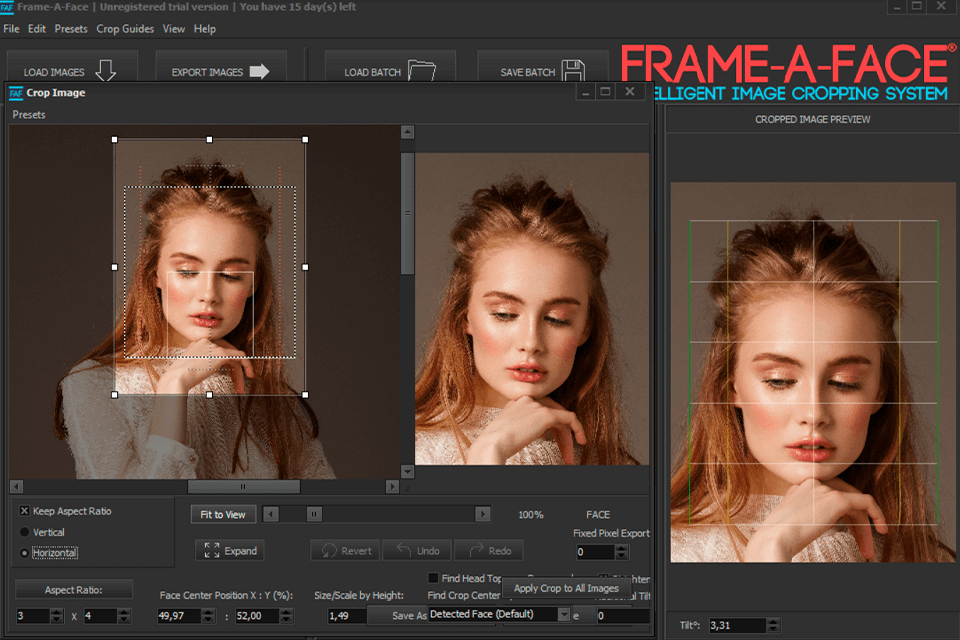
Task: Select the Vertical radio button
Action: tap(24, 532)
